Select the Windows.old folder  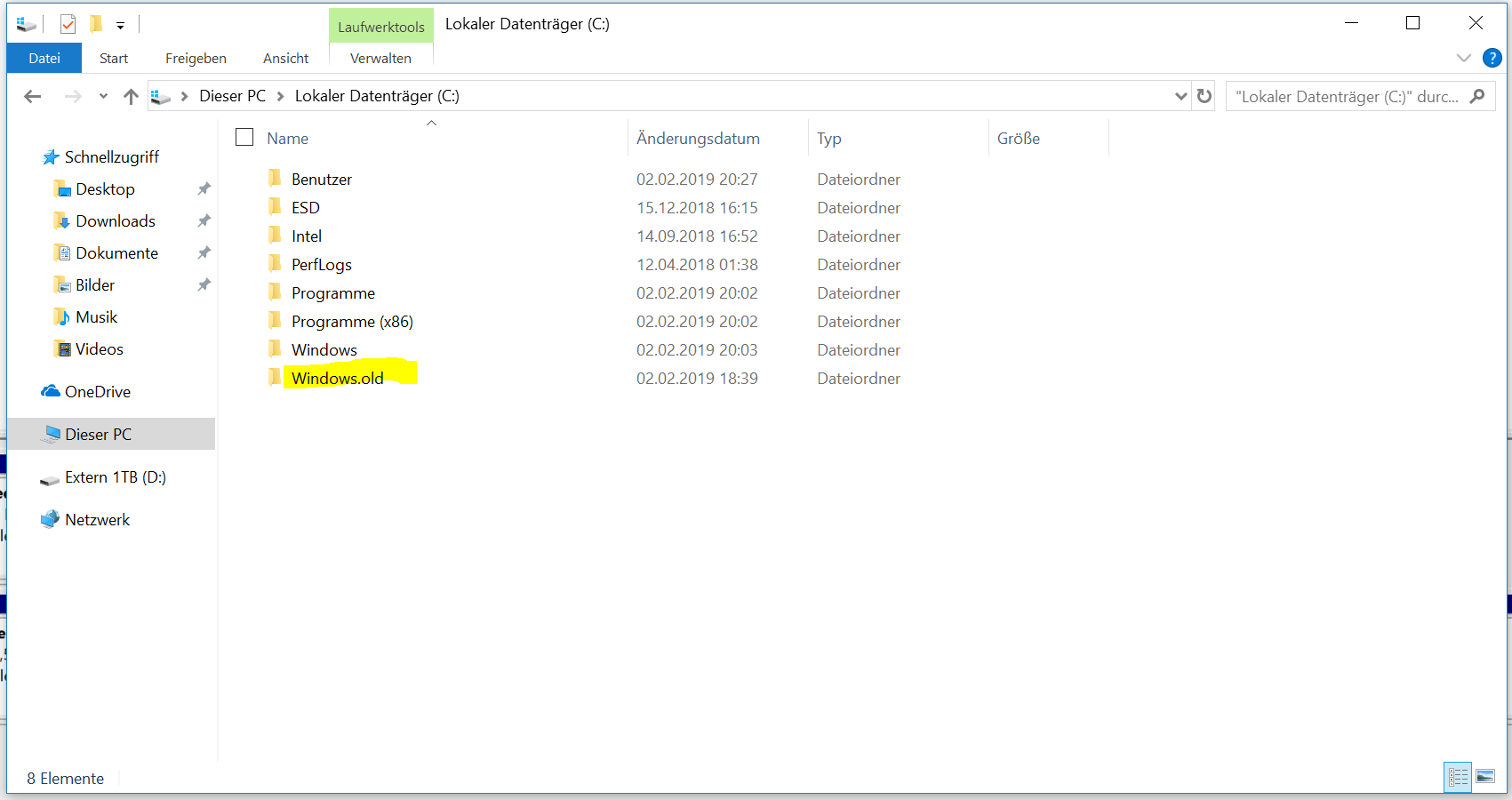(x=338, y=378)
